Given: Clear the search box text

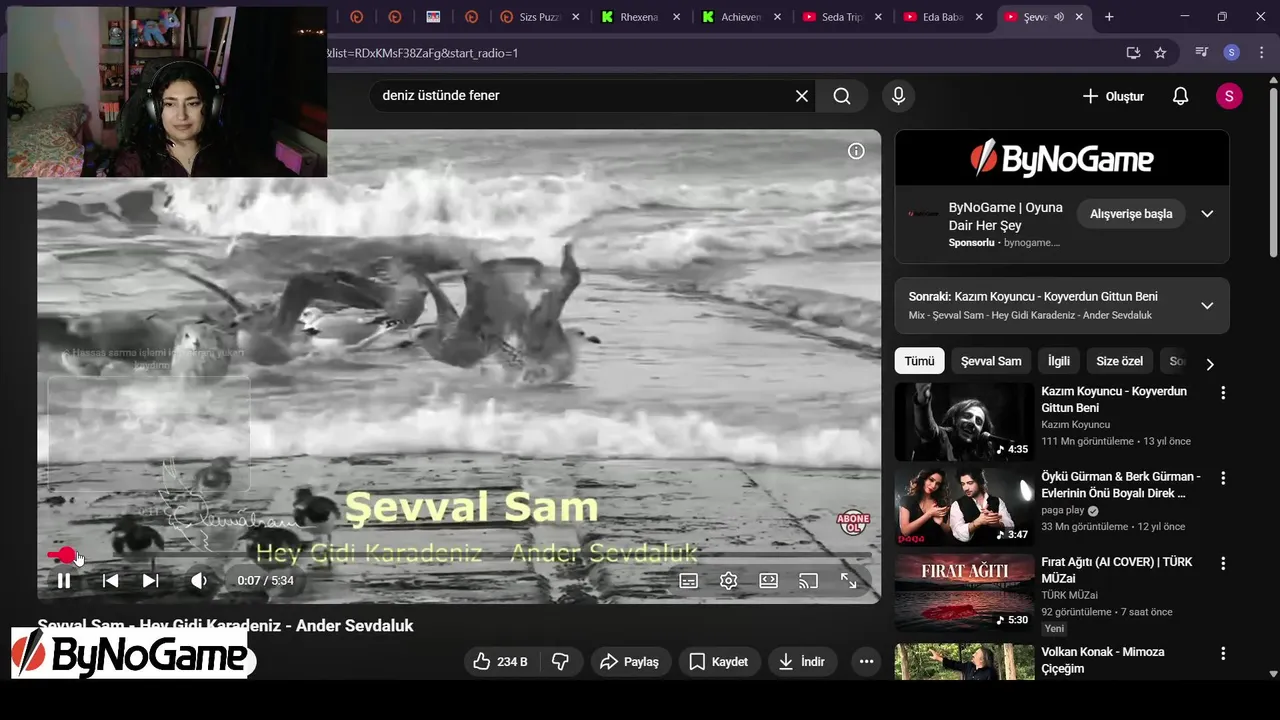Looking at the screenshot, I should click(802, 96).
